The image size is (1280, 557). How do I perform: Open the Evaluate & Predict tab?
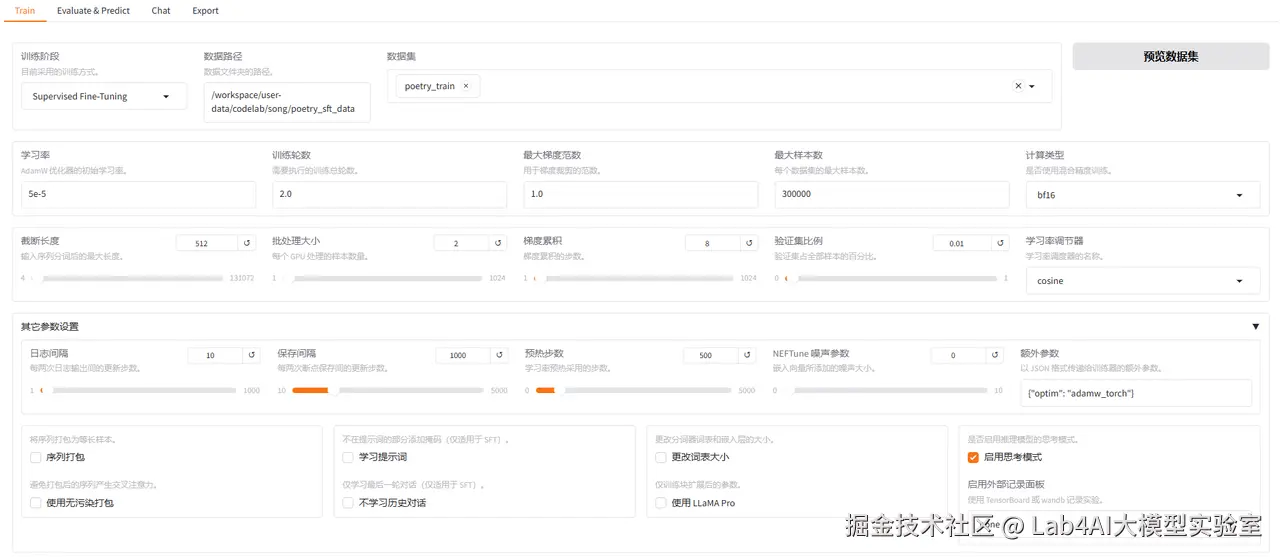coord(93,11)
